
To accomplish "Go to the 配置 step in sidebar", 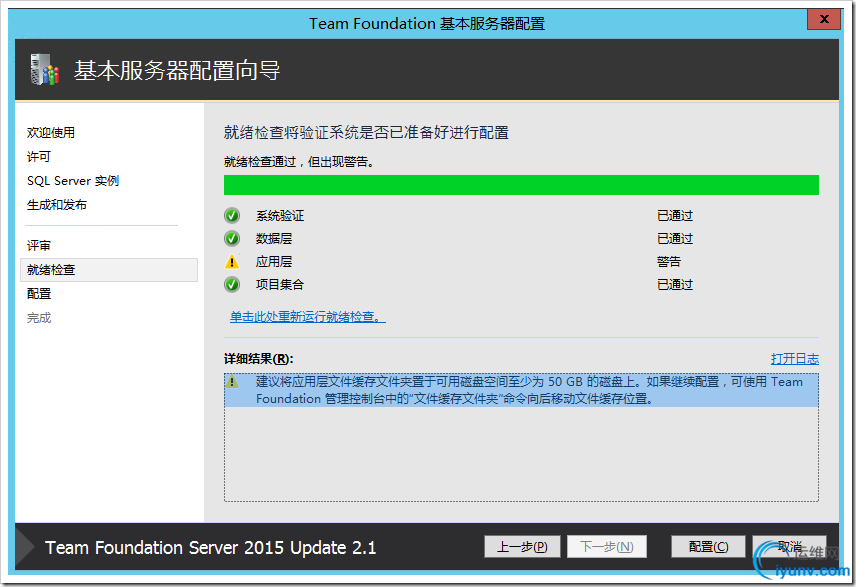I will point(39,294).
